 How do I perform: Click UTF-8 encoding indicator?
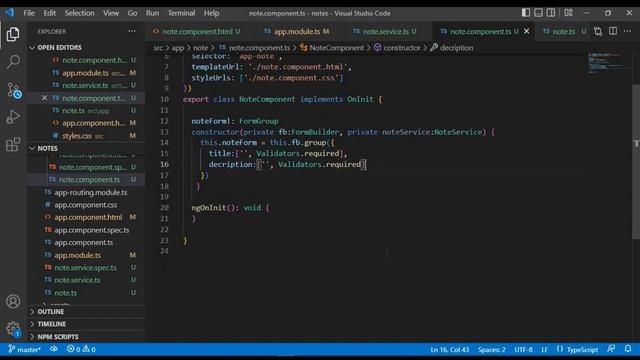523,349
